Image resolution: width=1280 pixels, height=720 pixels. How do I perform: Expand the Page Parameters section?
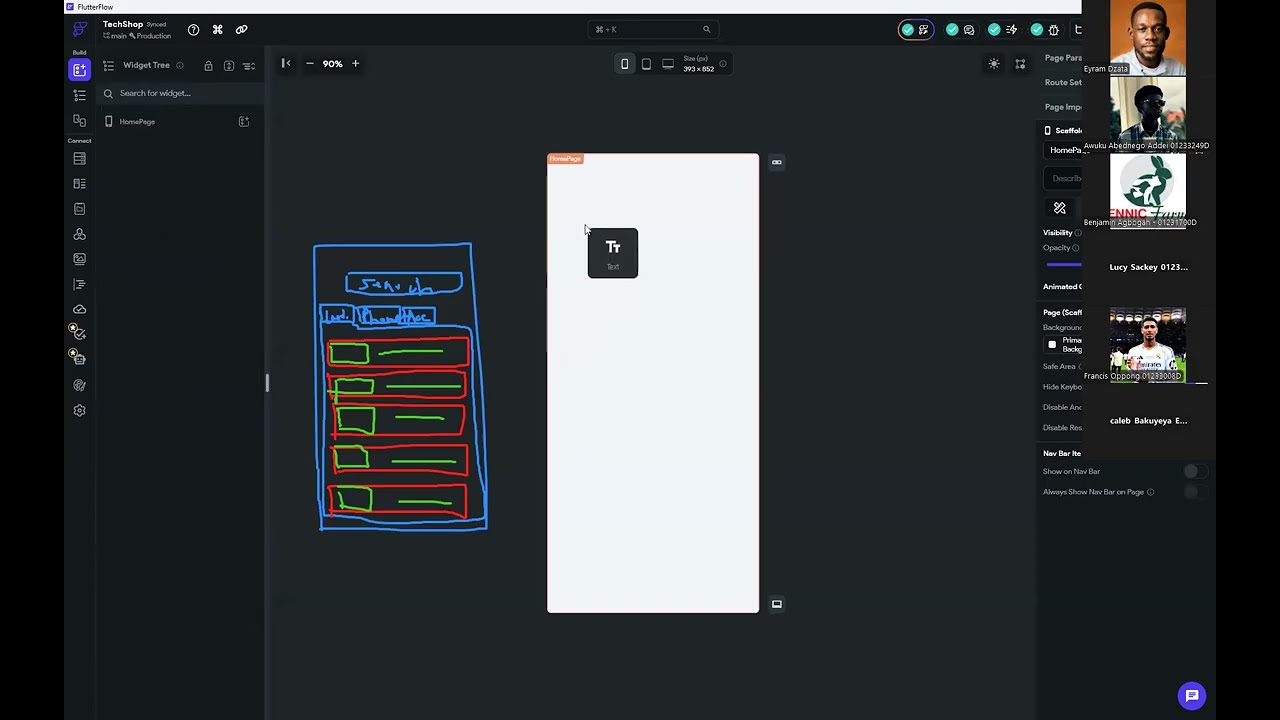point(1063,58)
